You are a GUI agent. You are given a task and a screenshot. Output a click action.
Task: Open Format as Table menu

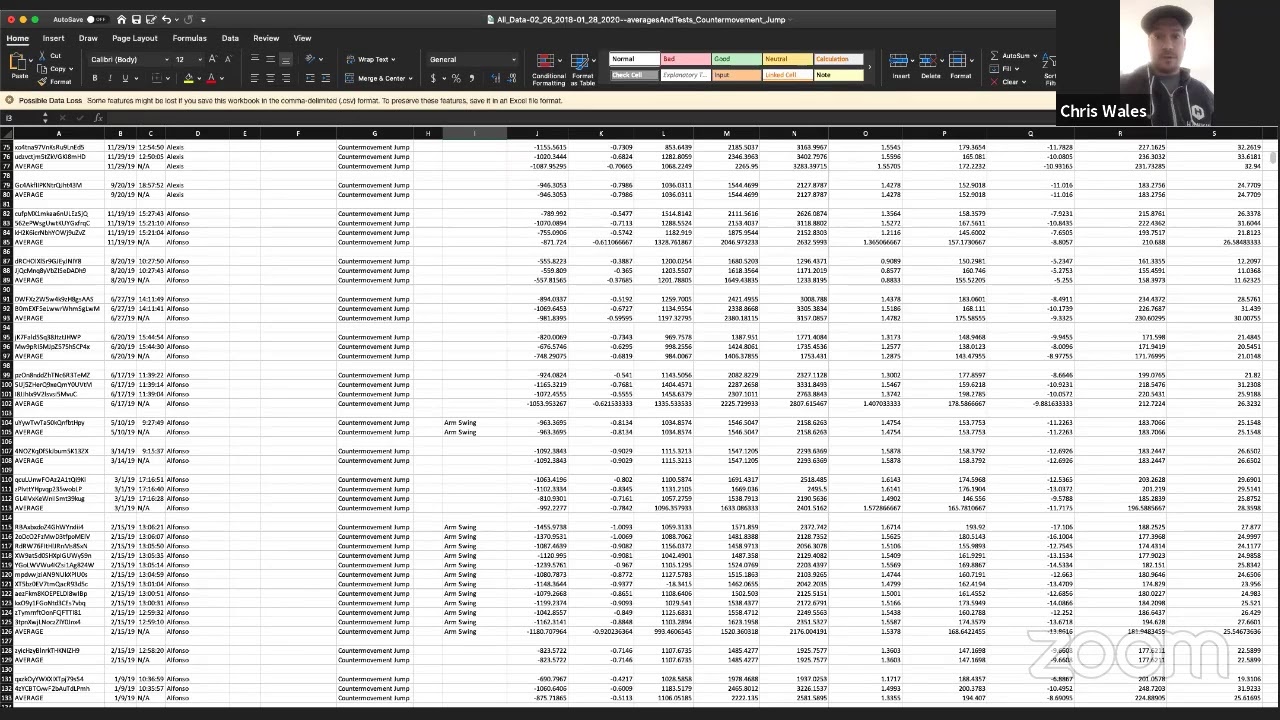coord(583,69)
